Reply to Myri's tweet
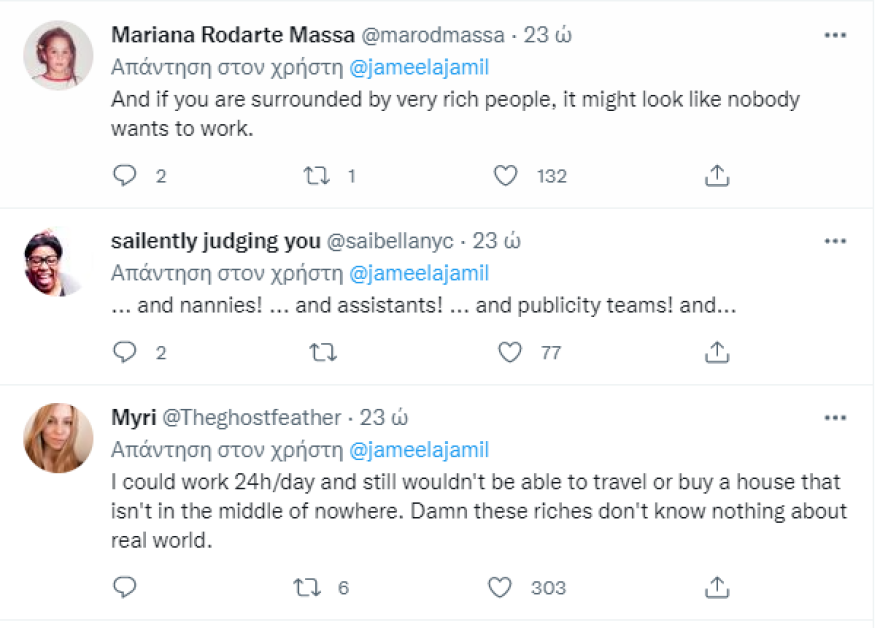 (125, 587)
